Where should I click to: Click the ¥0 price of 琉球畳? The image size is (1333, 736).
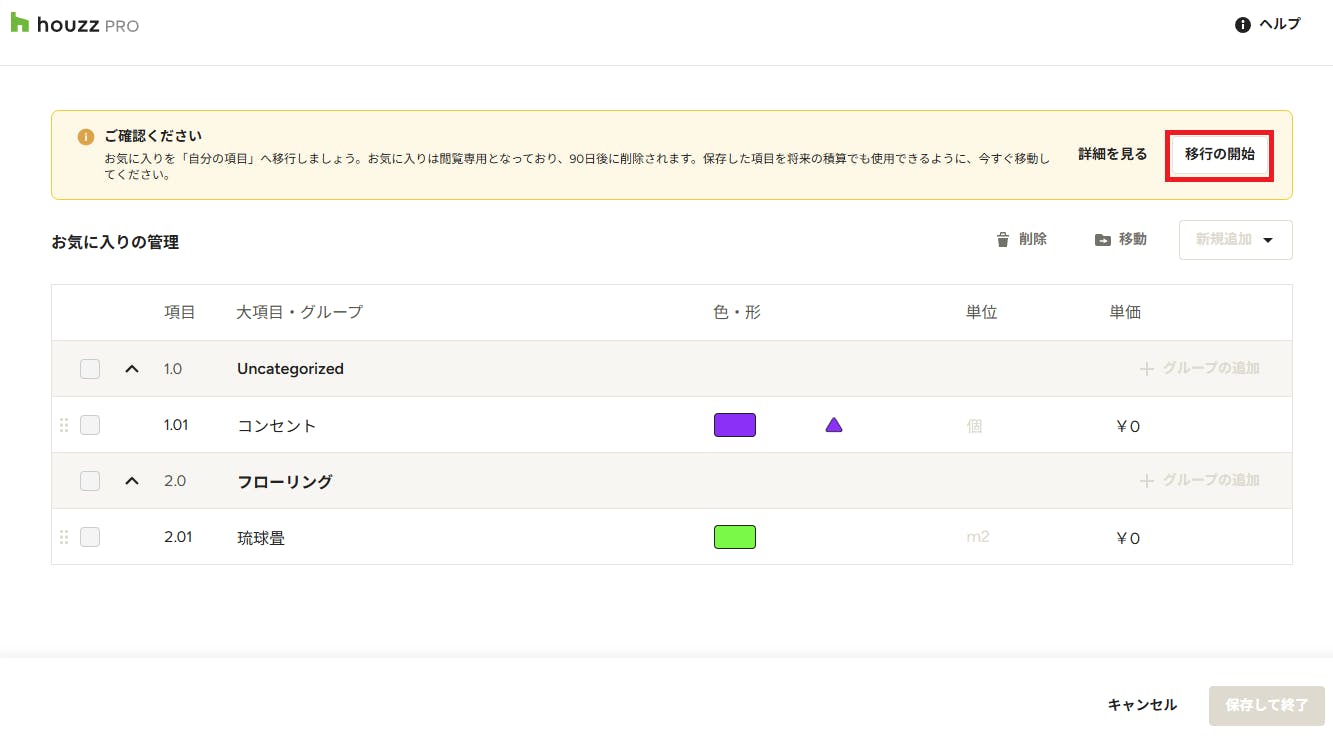[x=1128, y=538]
